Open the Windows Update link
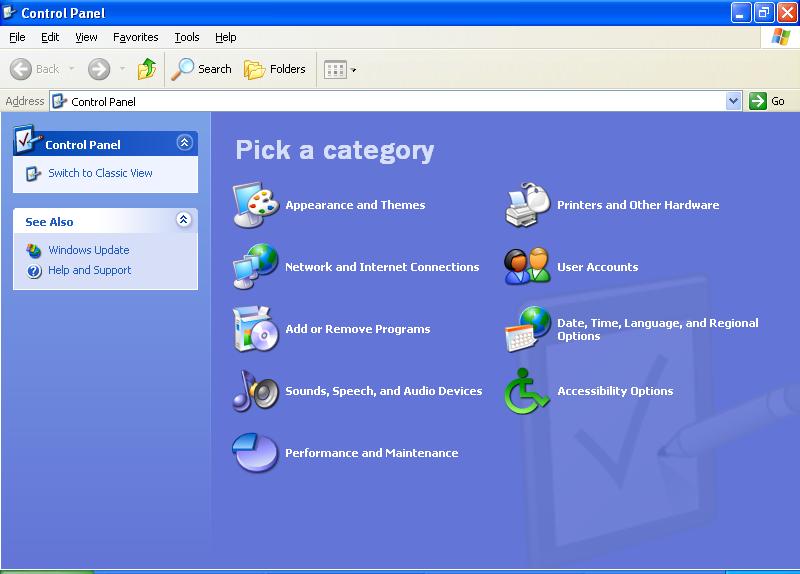This screenshot has width=800, height=574. (x=89, y=250)
